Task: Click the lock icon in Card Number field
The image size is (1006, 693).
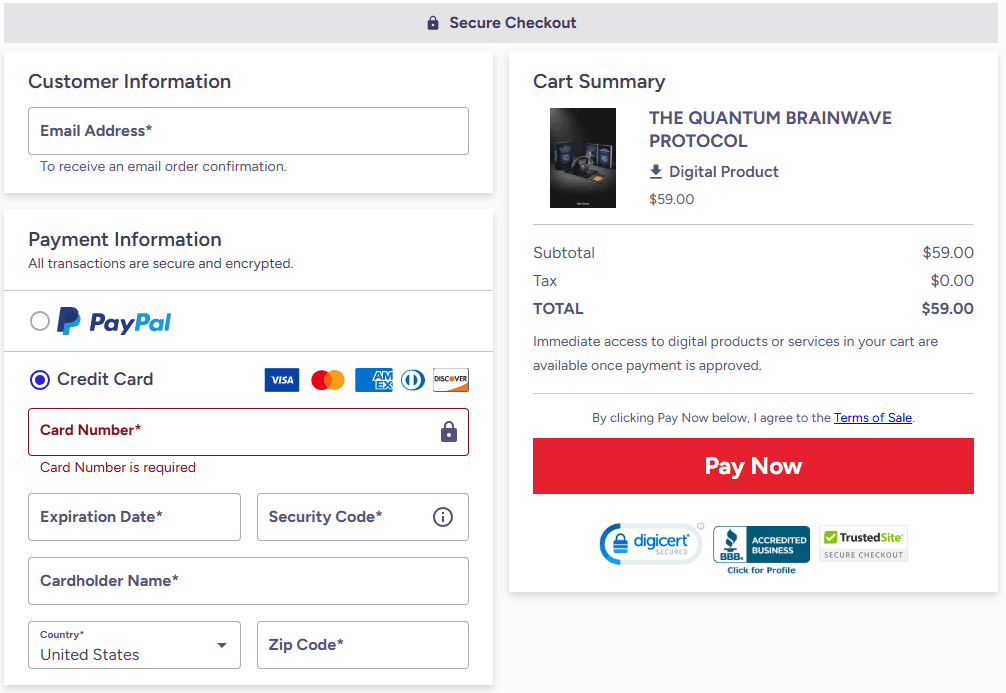Action: click(x=449, y=431)
